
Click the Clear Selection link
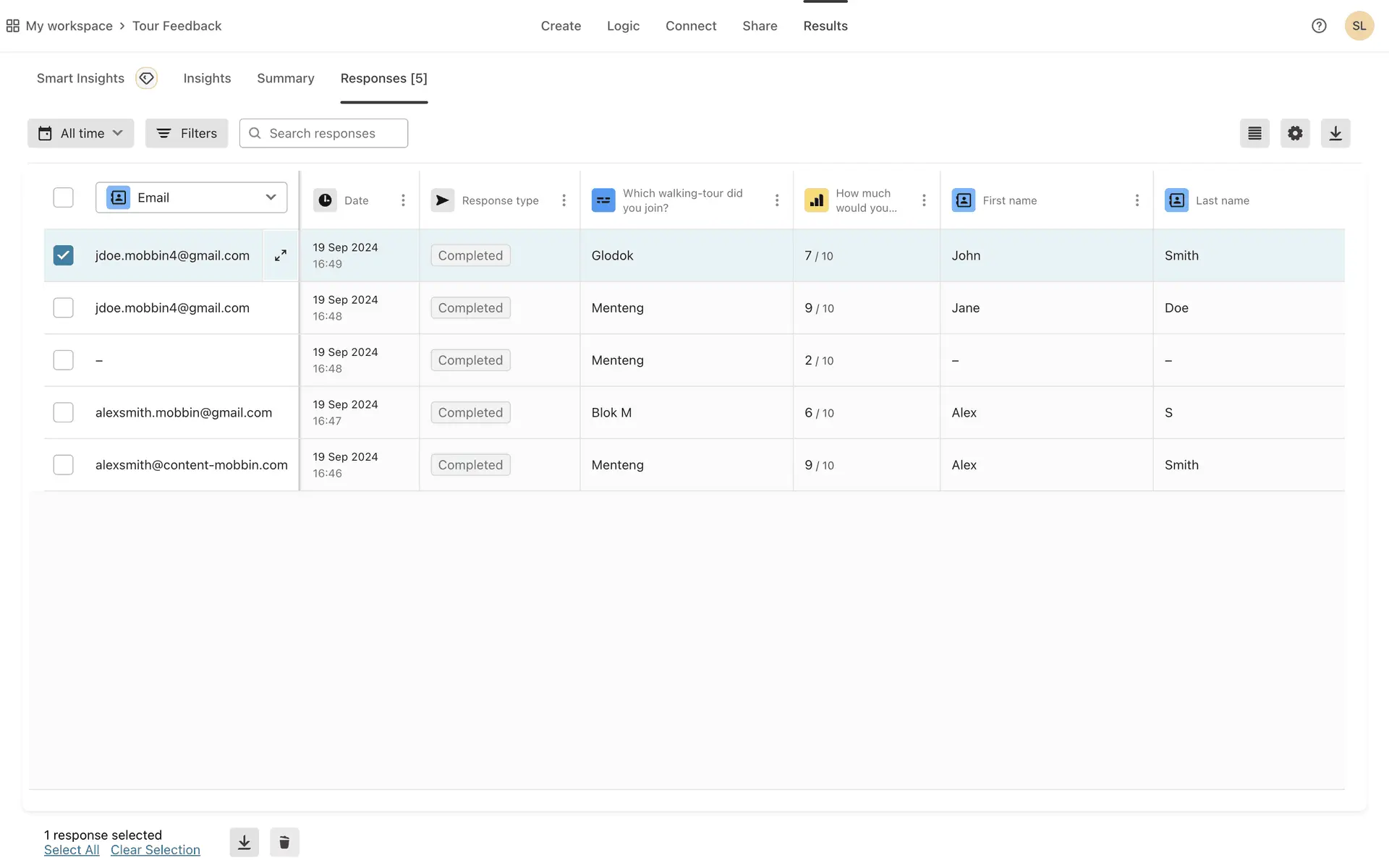pos(156,850)
